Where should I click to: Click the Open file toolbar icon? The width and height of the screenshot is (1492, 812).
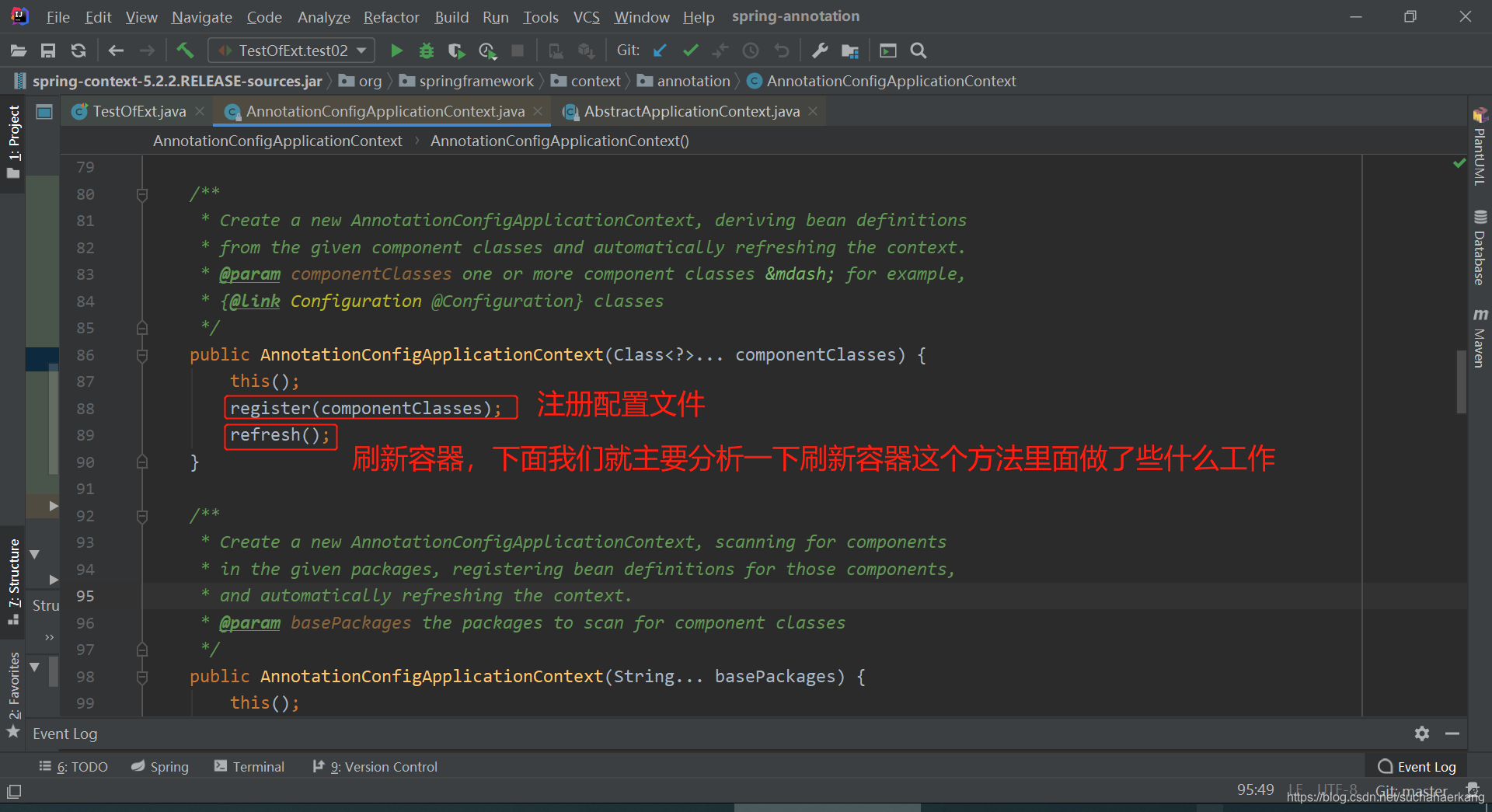(x=19, y=51)
